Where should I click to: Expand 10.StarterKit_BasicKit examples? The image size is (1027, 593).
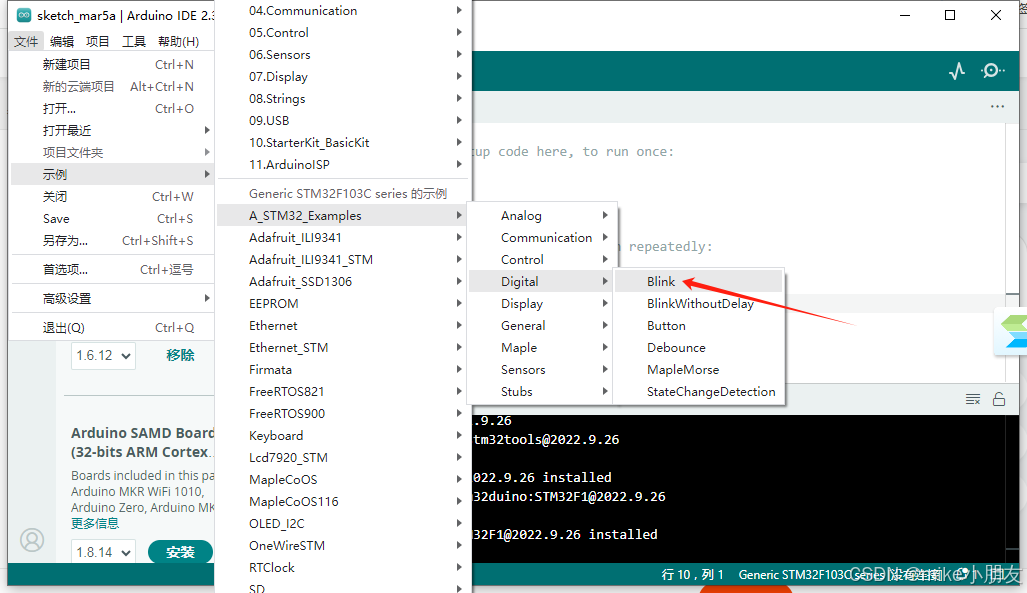(343, 142)
